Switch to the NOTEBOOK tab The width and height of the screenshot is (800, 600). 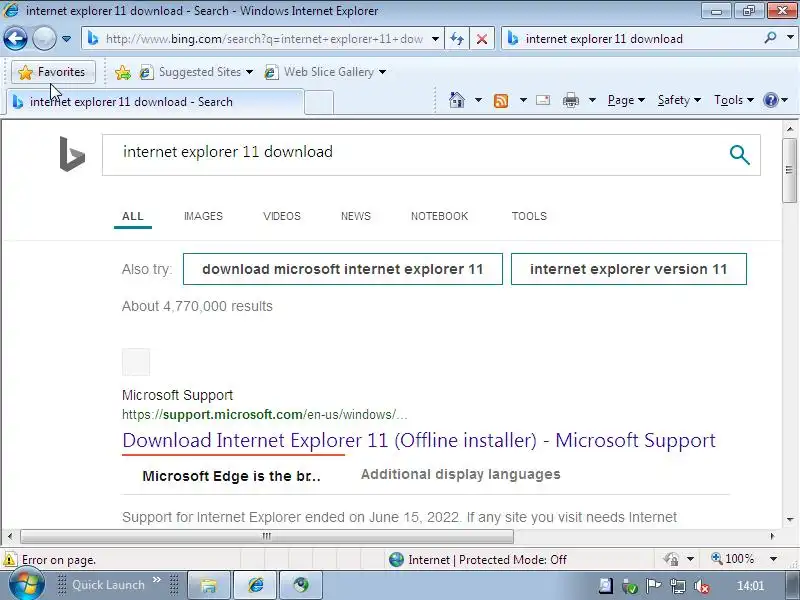pos(439,216)
